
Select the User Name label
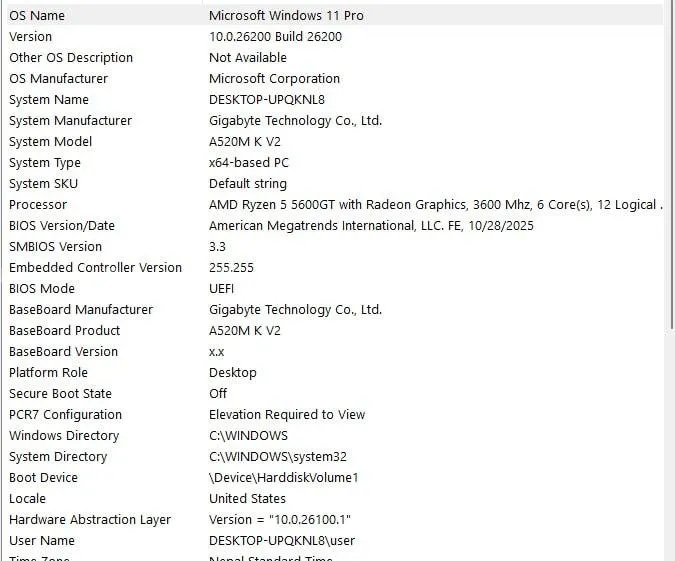(x=42, y=541)
